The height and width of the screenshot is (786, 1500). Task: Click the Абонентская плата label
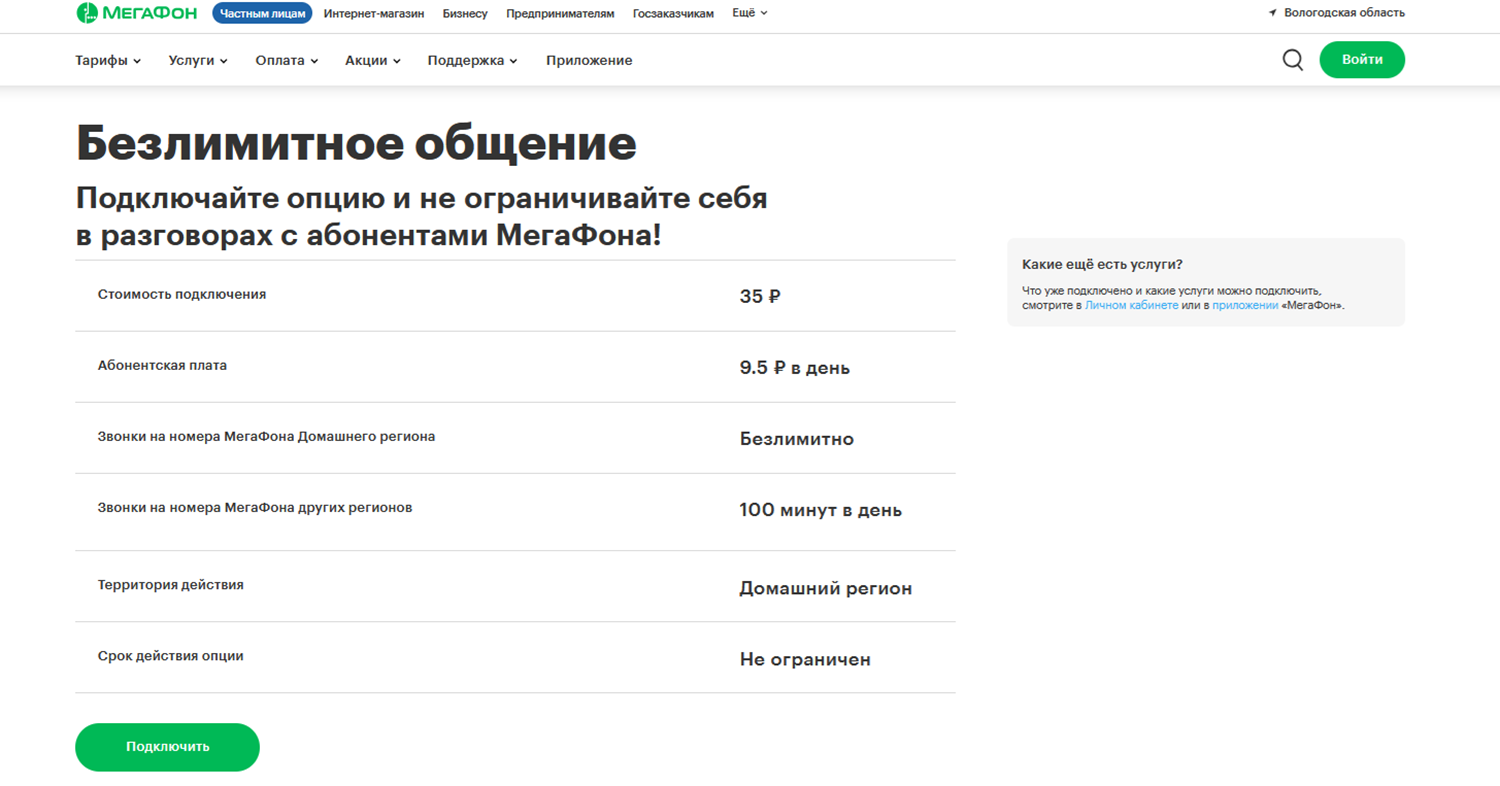(162, 365)
